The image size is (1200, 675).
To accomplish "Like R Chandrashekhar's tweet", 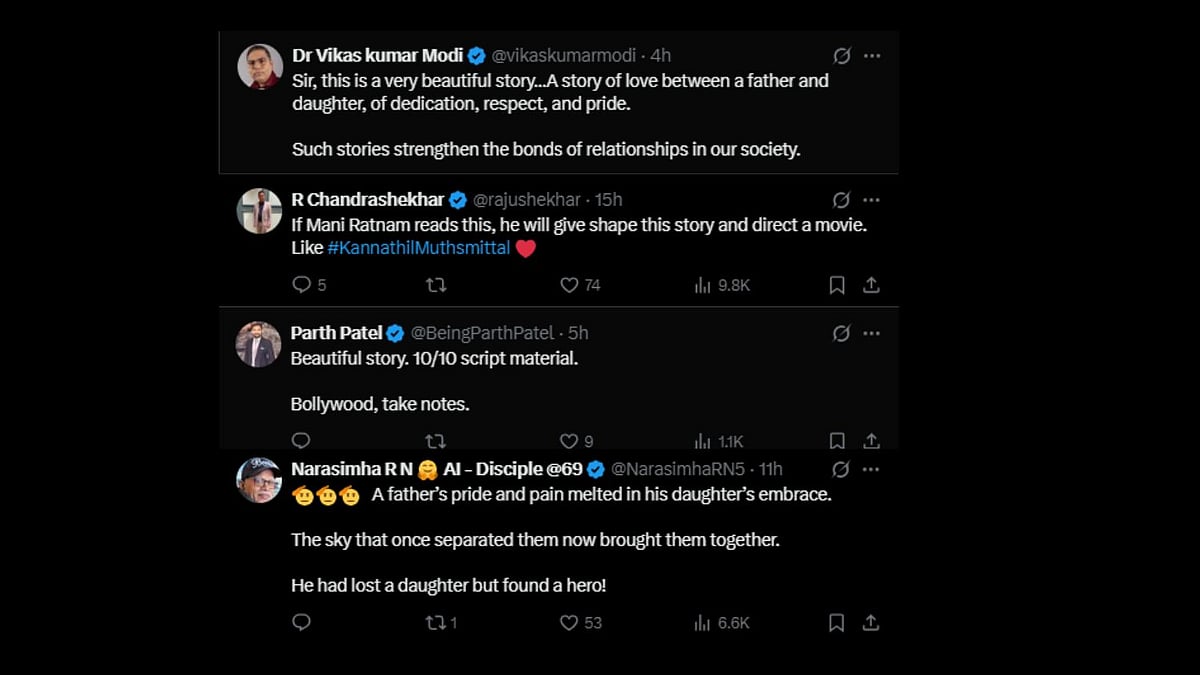I will click(x=569, y=285).
